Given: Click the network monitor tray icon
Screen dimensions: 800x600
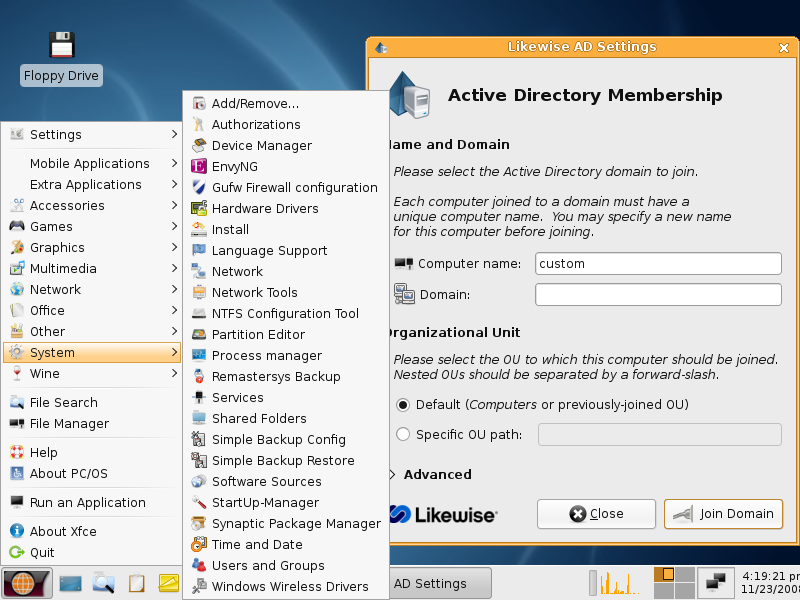Looking at the screenshot, I should click(715, 583).
